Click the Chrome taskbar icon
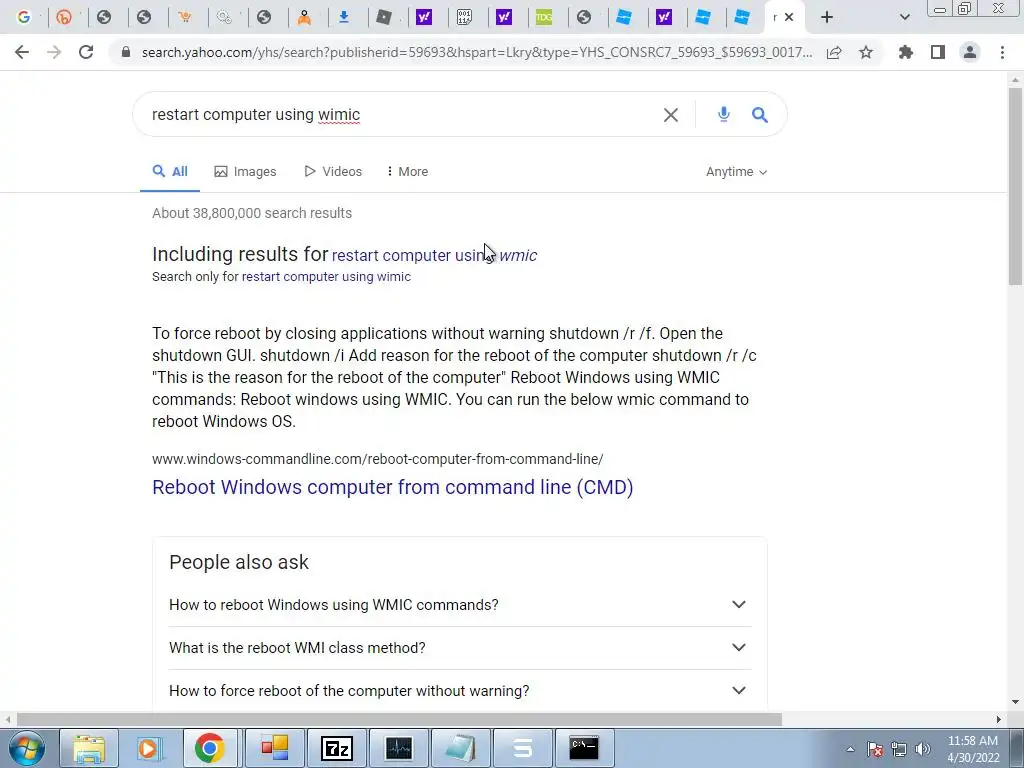The image size is (1024, 768). point(210,748)
